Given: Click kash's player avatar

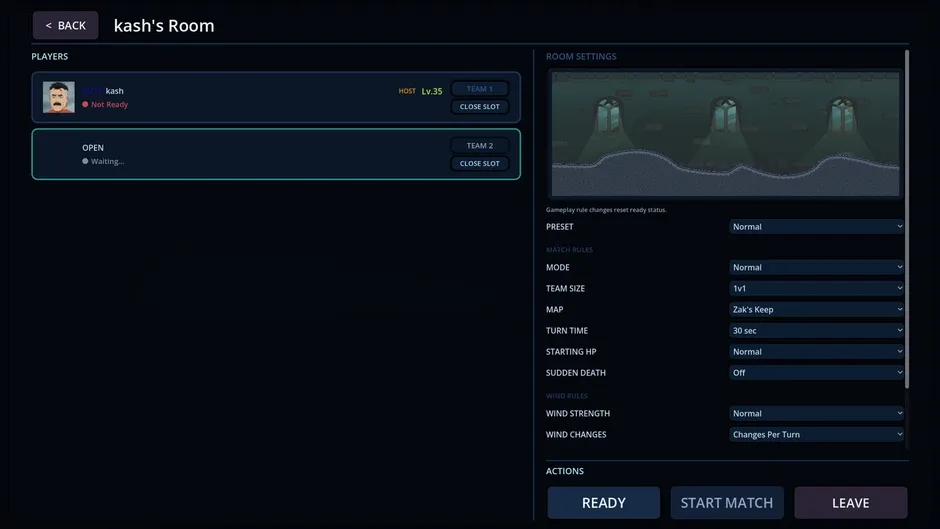Looking at the screenshot, I should click(59, 97).
